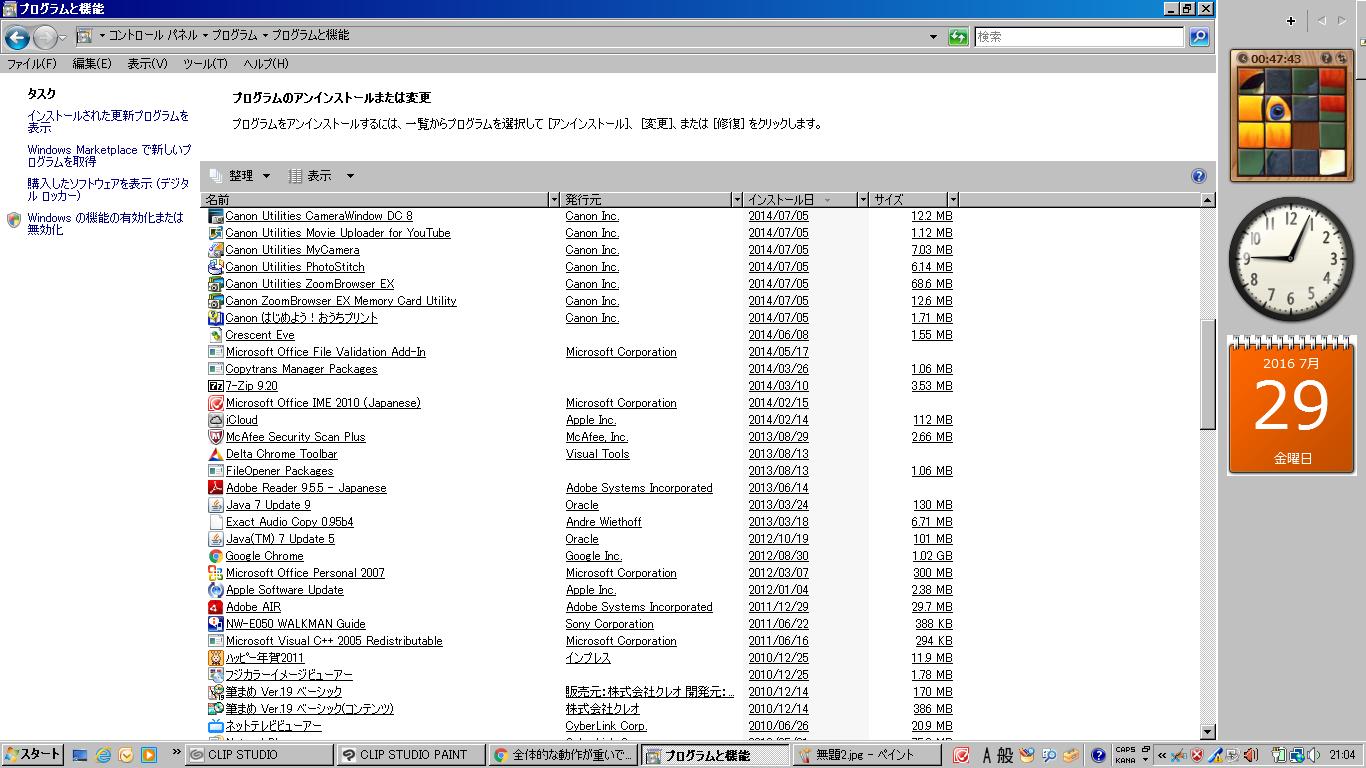Click the puzzle gadget shuffle icon

tap(1341, 59)
